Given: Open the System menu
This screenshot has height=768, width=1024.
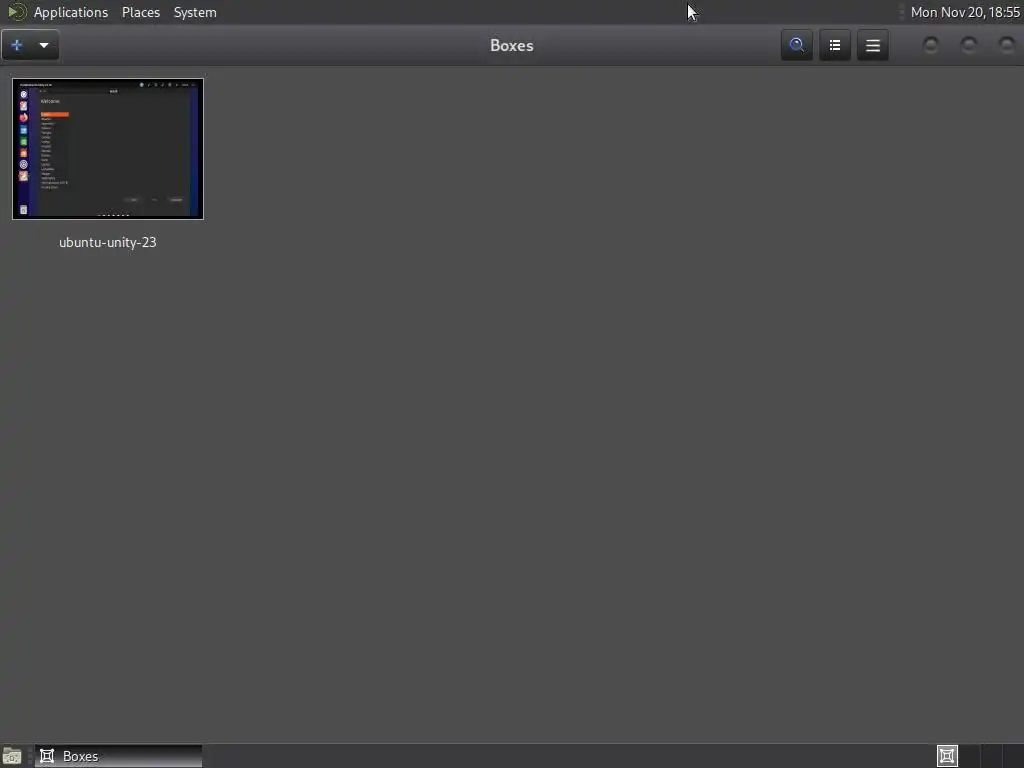Looking at the screenshot, I should [x=195, y=12].
